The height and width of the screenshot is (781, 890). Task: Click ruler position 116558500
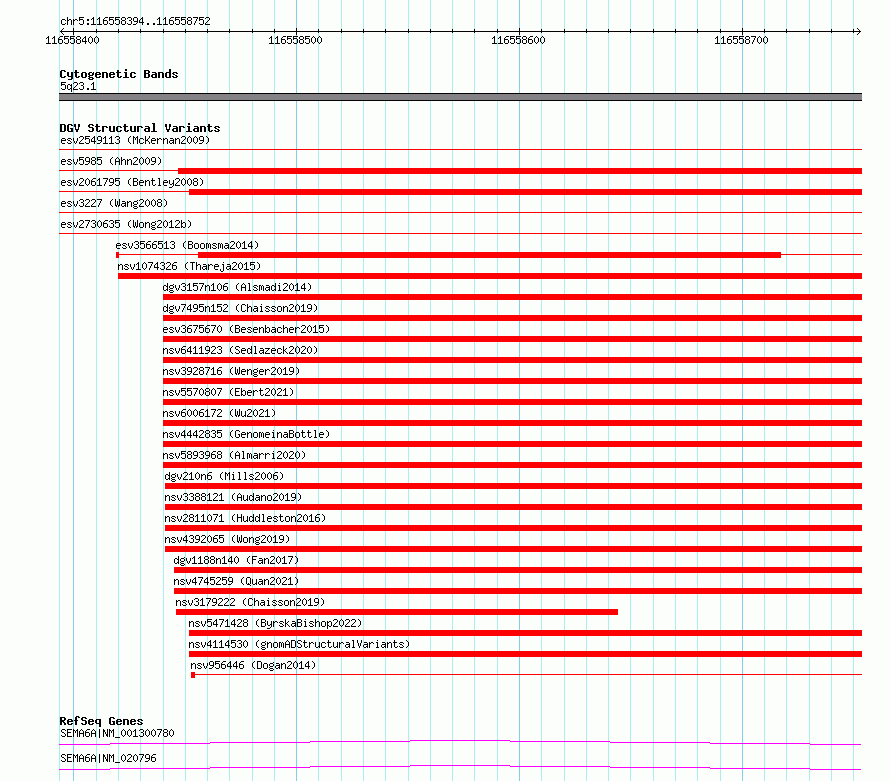point(295,40)
